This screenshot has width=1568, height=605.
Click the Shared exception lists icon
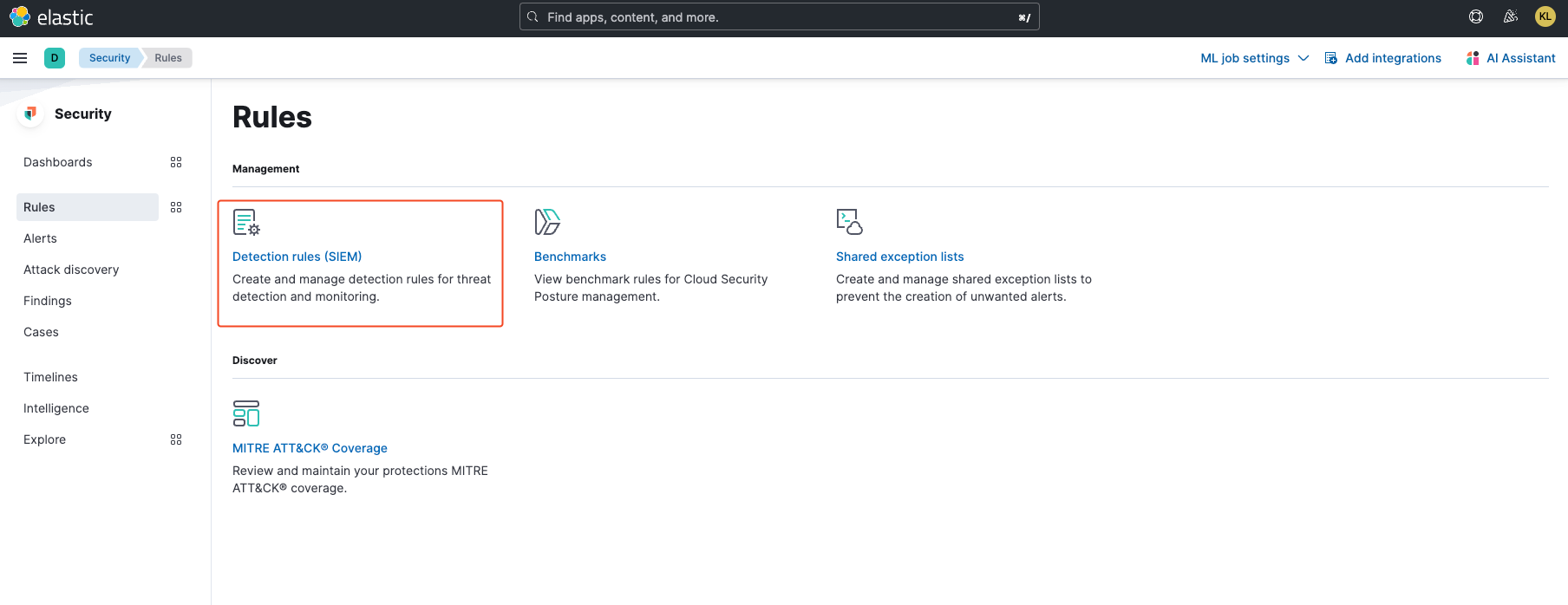tap(849, 222)
